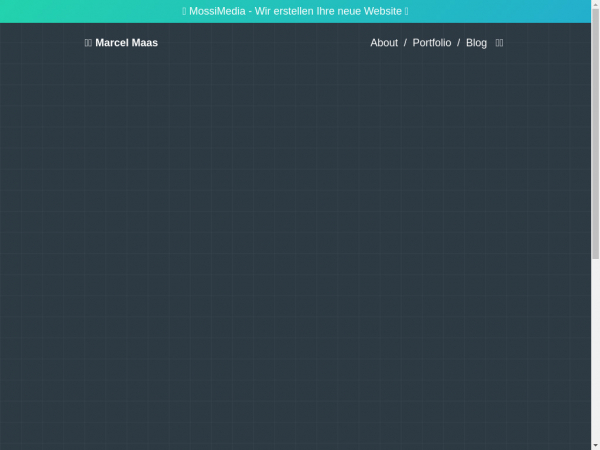Go to home via Marcel Maas title

pyautogui.click(x=126, y=43)
